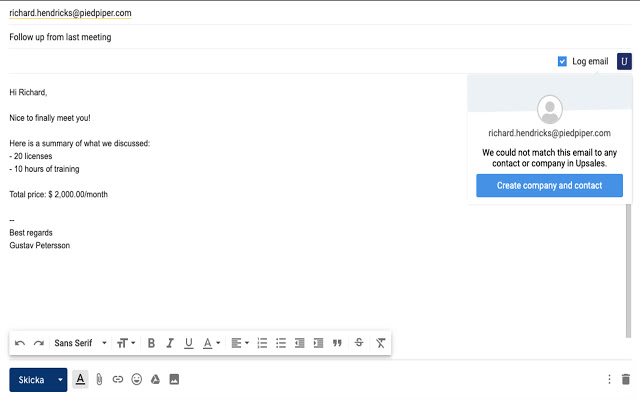Uncheck the Log email checkbox
The image size is (640, 400).
[x=562, y=61]
